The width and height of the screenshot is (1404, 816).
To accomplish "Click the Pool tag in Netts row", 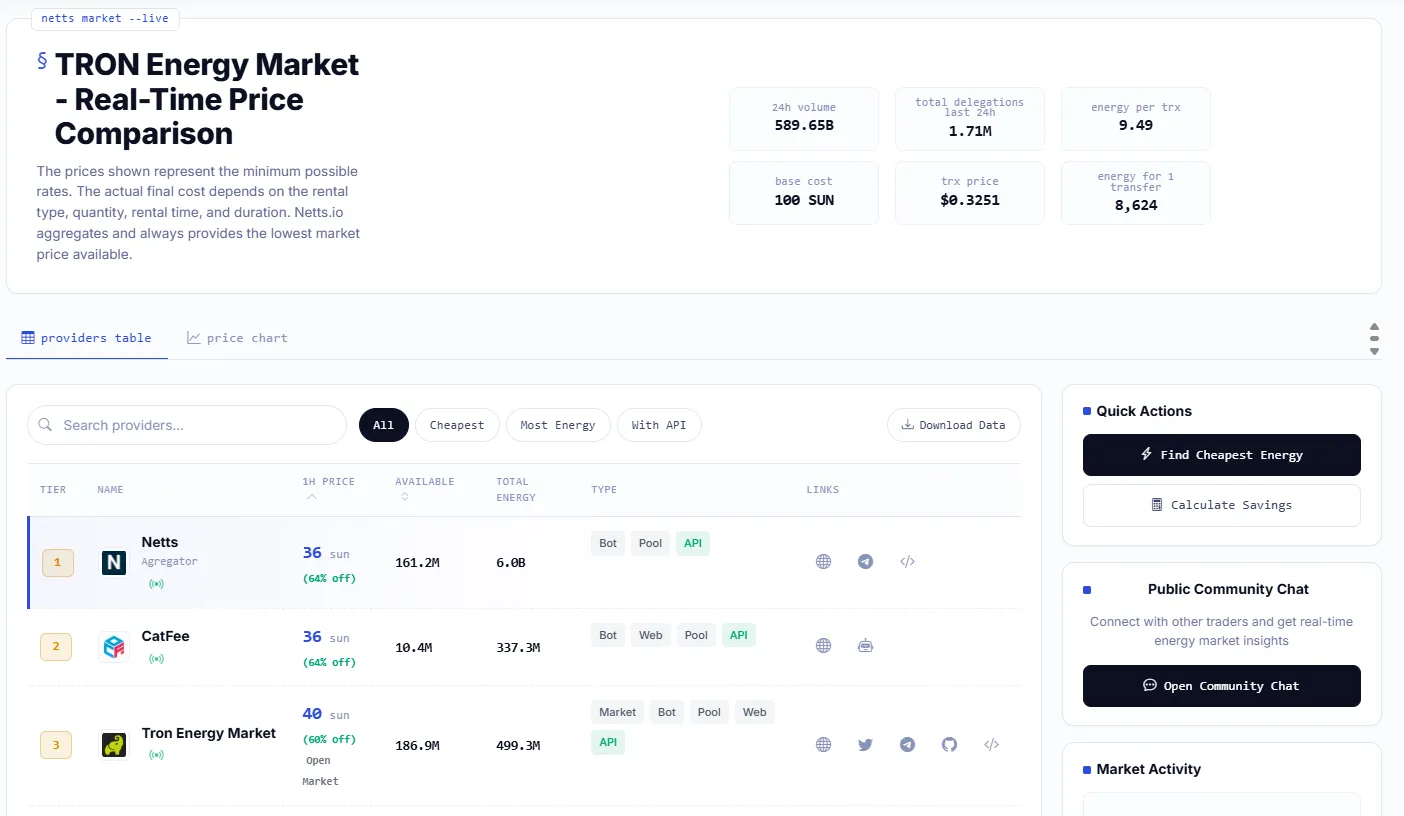I will 650,543.
